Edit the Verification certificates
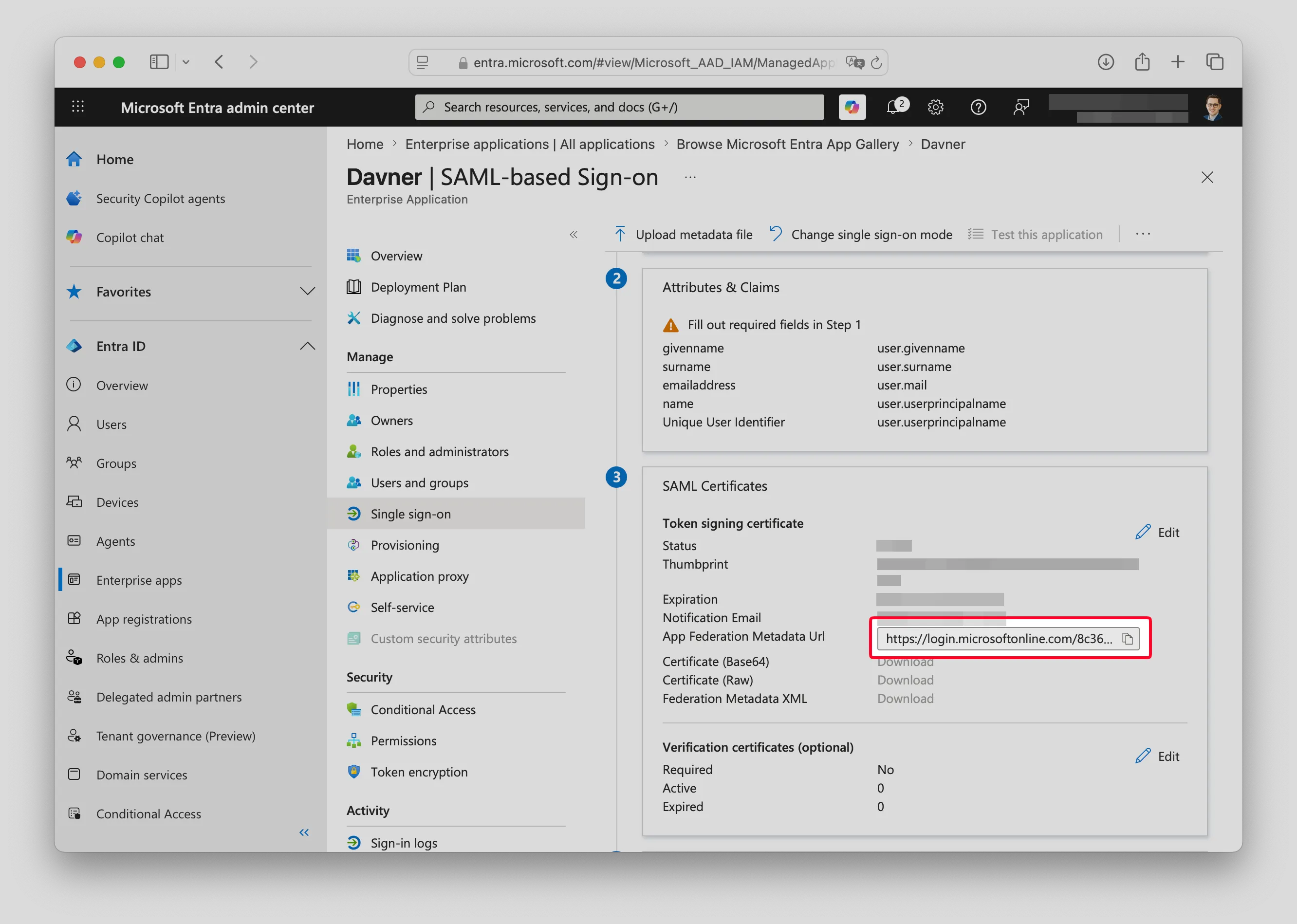1297x924 pixels. click(x=1157, y=756)
